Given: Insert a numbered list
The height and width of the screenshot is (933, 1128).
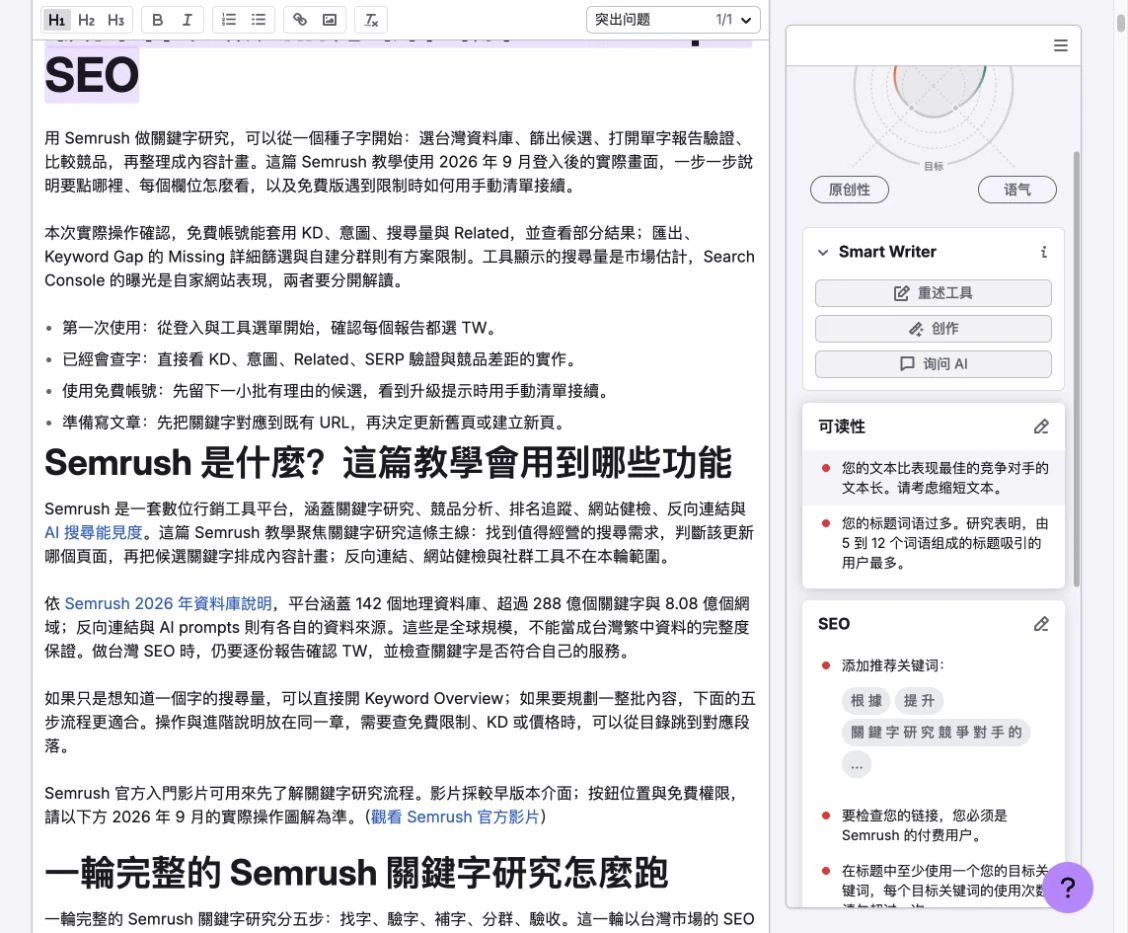Looking at the screenshot, I should [x=229, y=20].
